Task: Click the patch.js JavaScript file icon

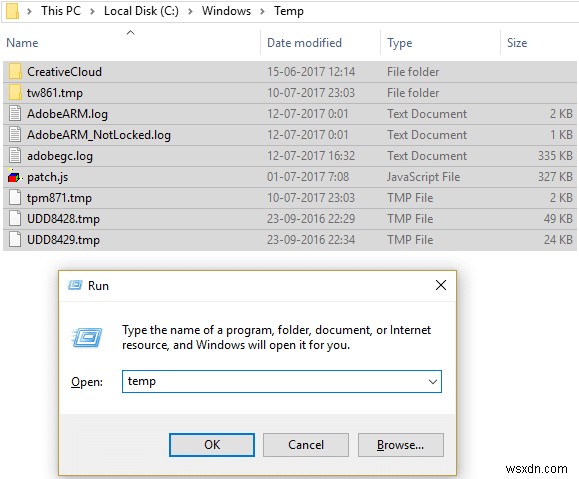Action: tap(15, 177)
